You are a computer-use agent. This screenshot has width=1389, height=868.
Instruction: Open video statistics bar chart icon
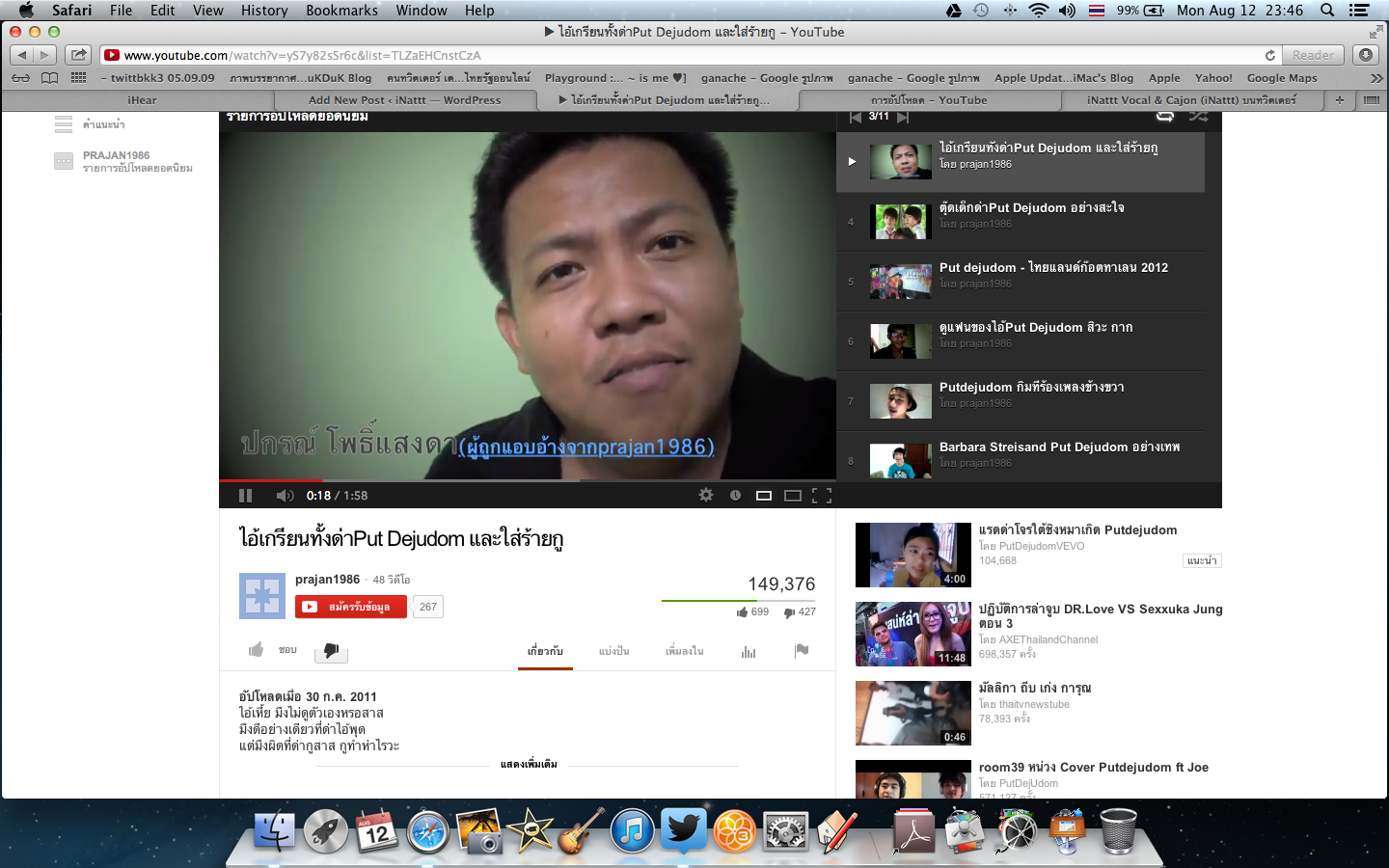click(749, 651)
